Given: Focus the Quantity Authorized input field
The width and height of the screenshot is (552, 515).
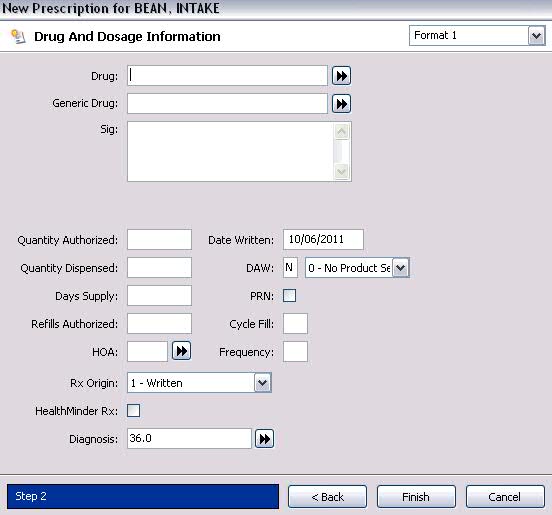Looking at the screenshot, I should tap(159, 240).
